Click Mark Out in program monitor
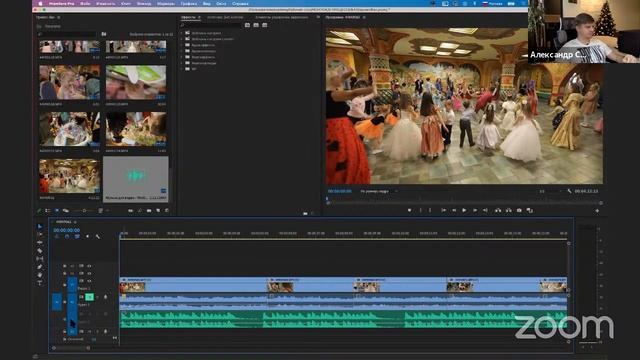This screenshot has height=360, width=640. tap(430, 210)
